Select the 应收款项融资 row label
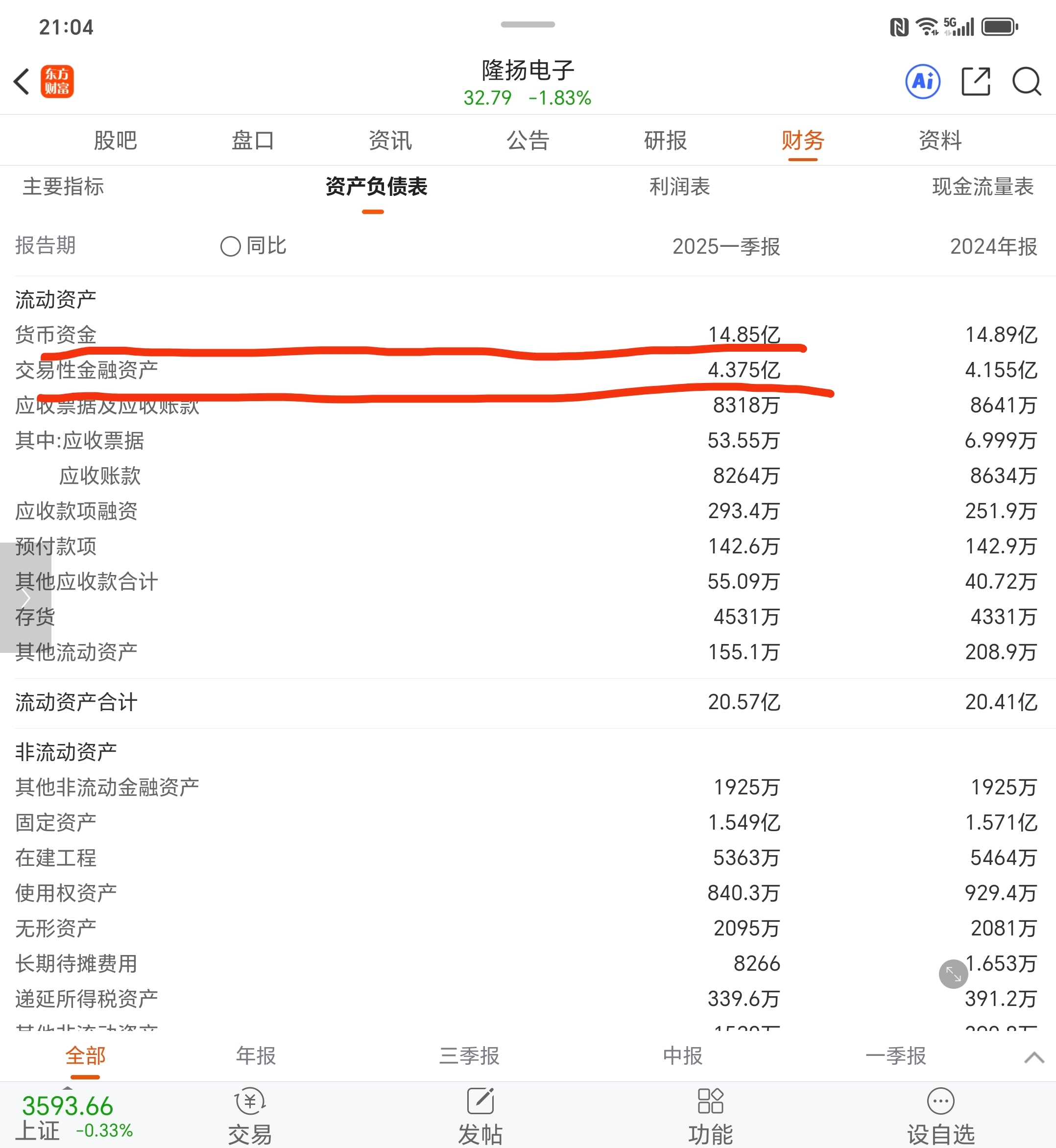This screenshot has height=1148, width=1056. pos(76,511)
